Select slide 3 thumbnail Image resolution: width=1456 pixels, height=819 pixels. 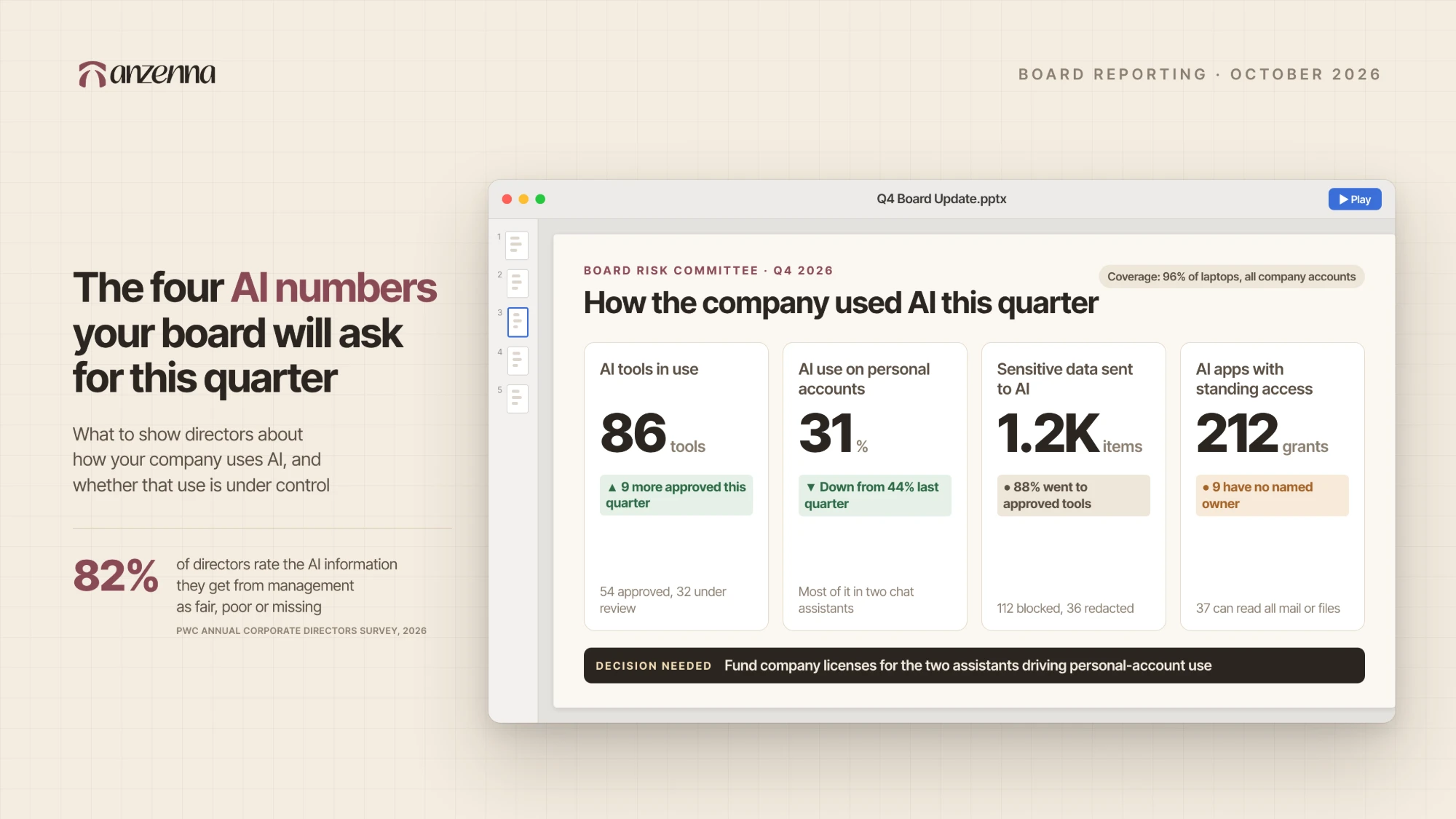[x=518, y=322]
